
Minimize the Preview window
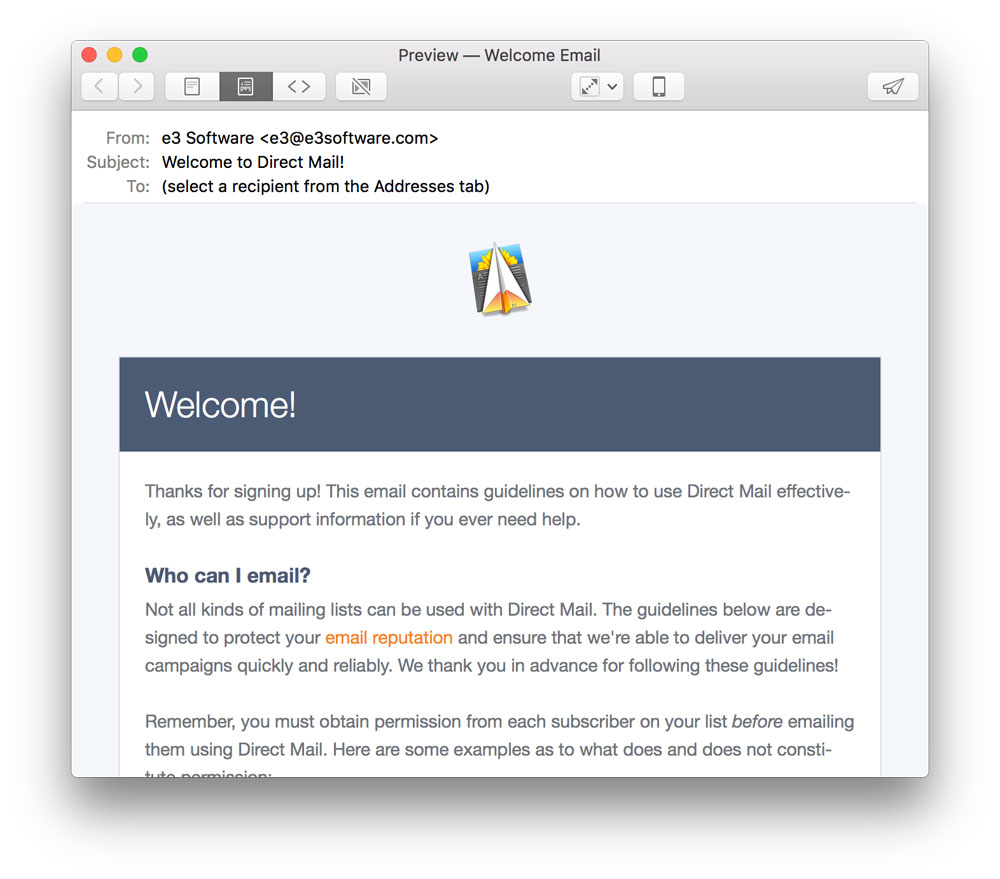click(115, 55)
